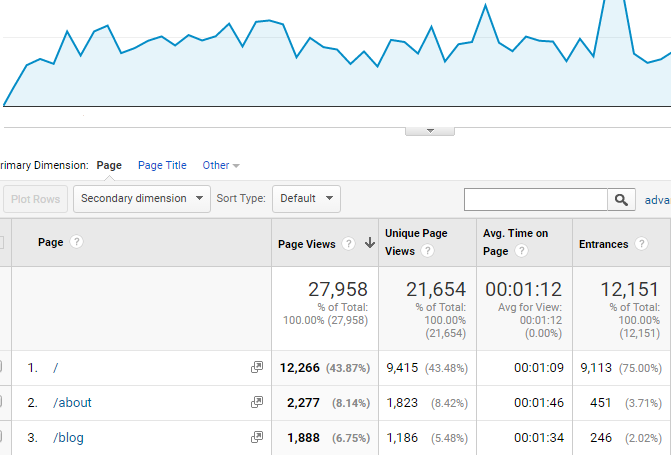
Task: Open the /blog page link
Action: 68,438
